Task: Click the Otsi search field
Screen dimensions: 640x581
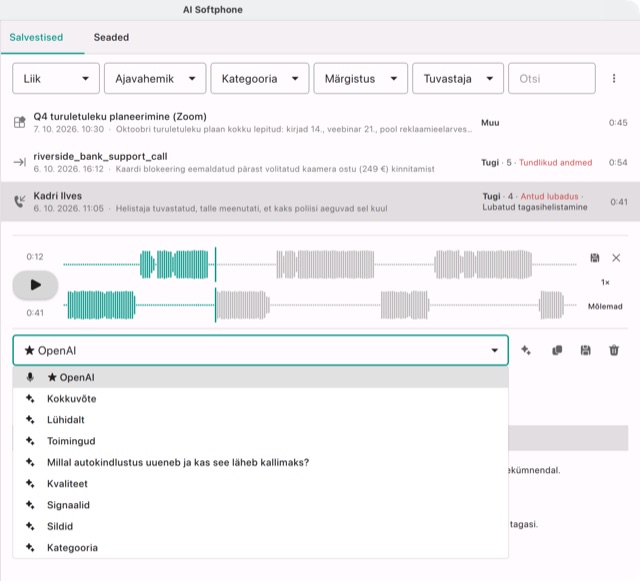Action: 552,78
